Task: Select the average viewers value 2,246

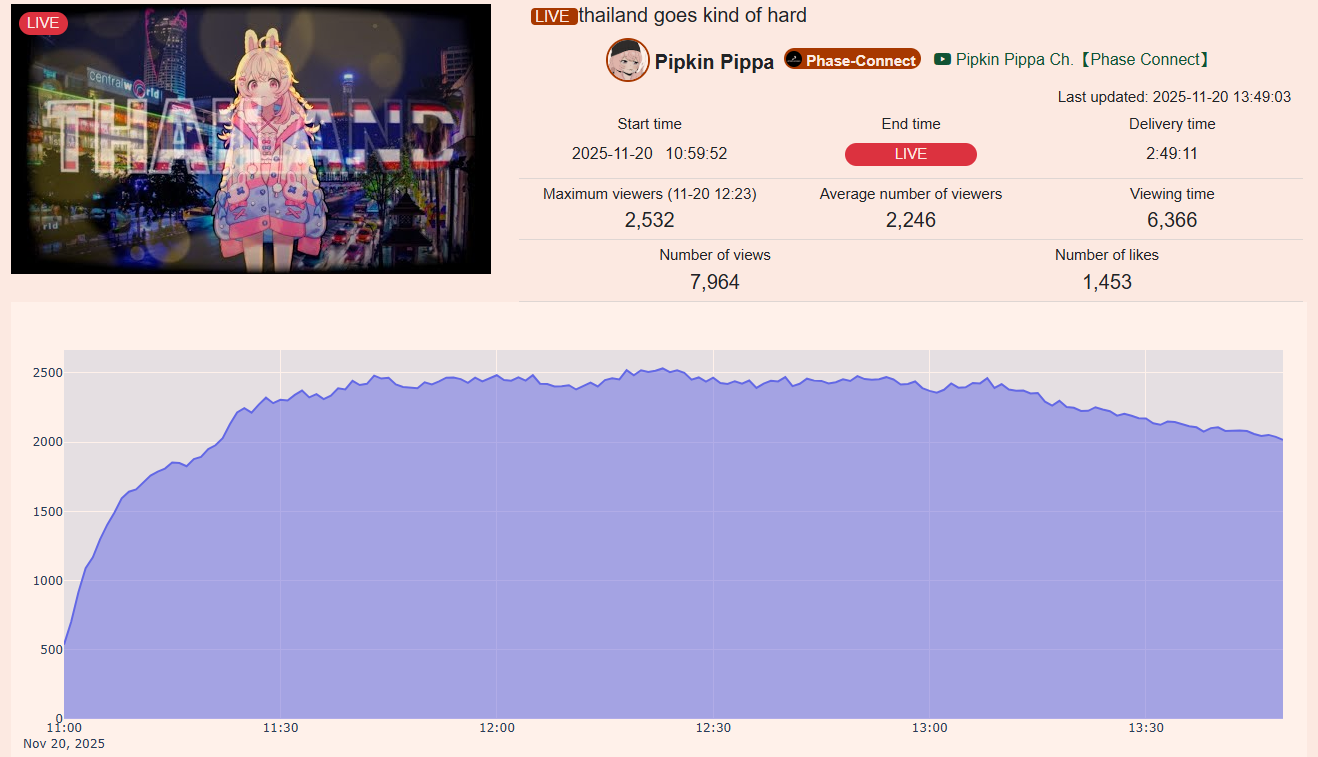Action: (911, 220)
